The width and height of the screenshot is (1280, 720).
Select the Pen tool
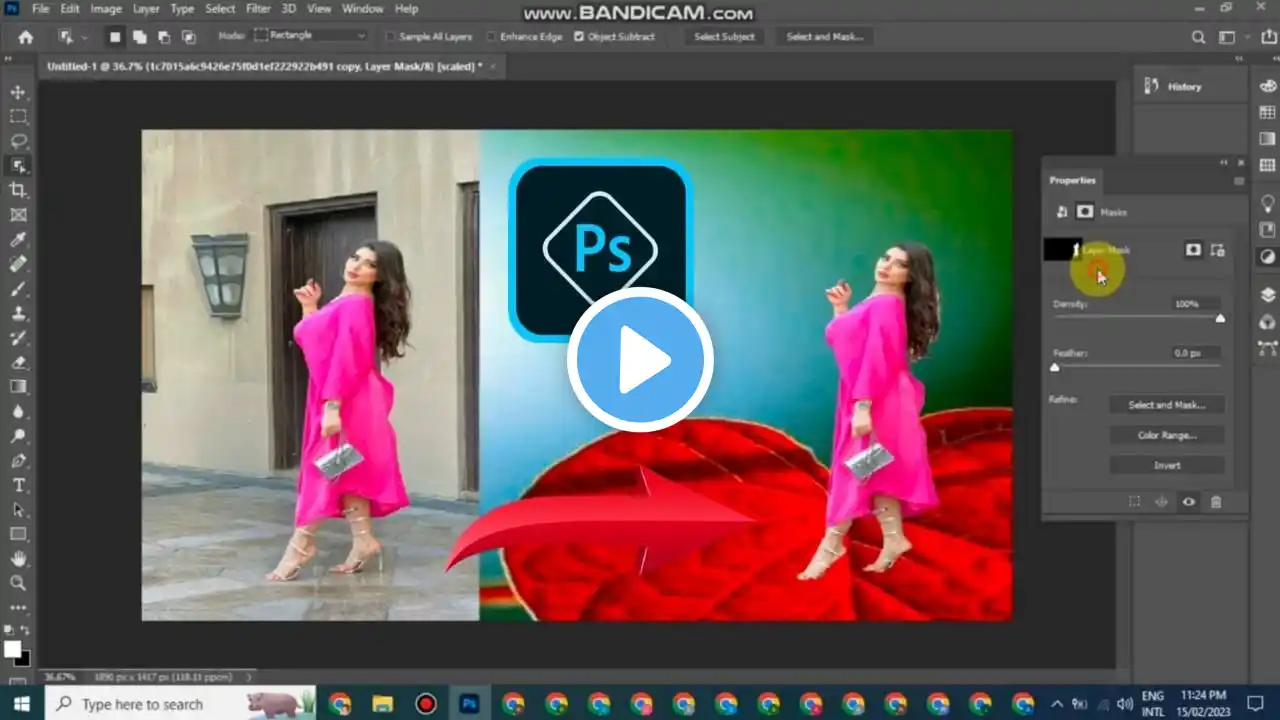point(18,461)
